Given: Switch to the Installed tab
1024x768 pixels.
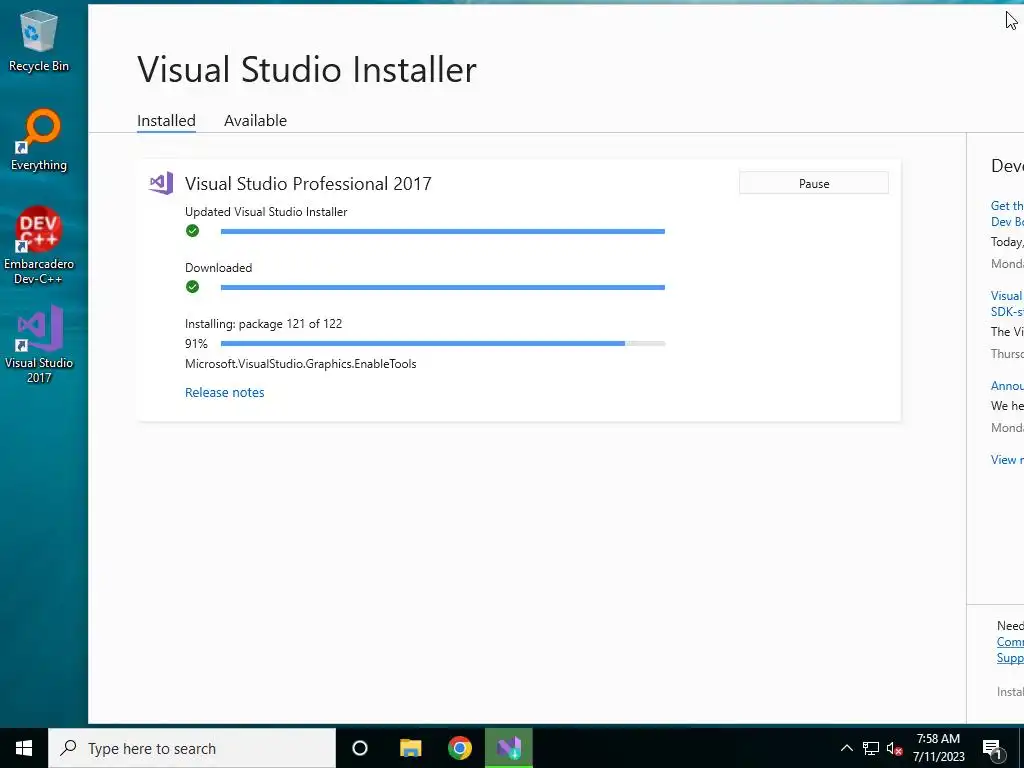Looking at the screenshot, I should click(166, 121).
